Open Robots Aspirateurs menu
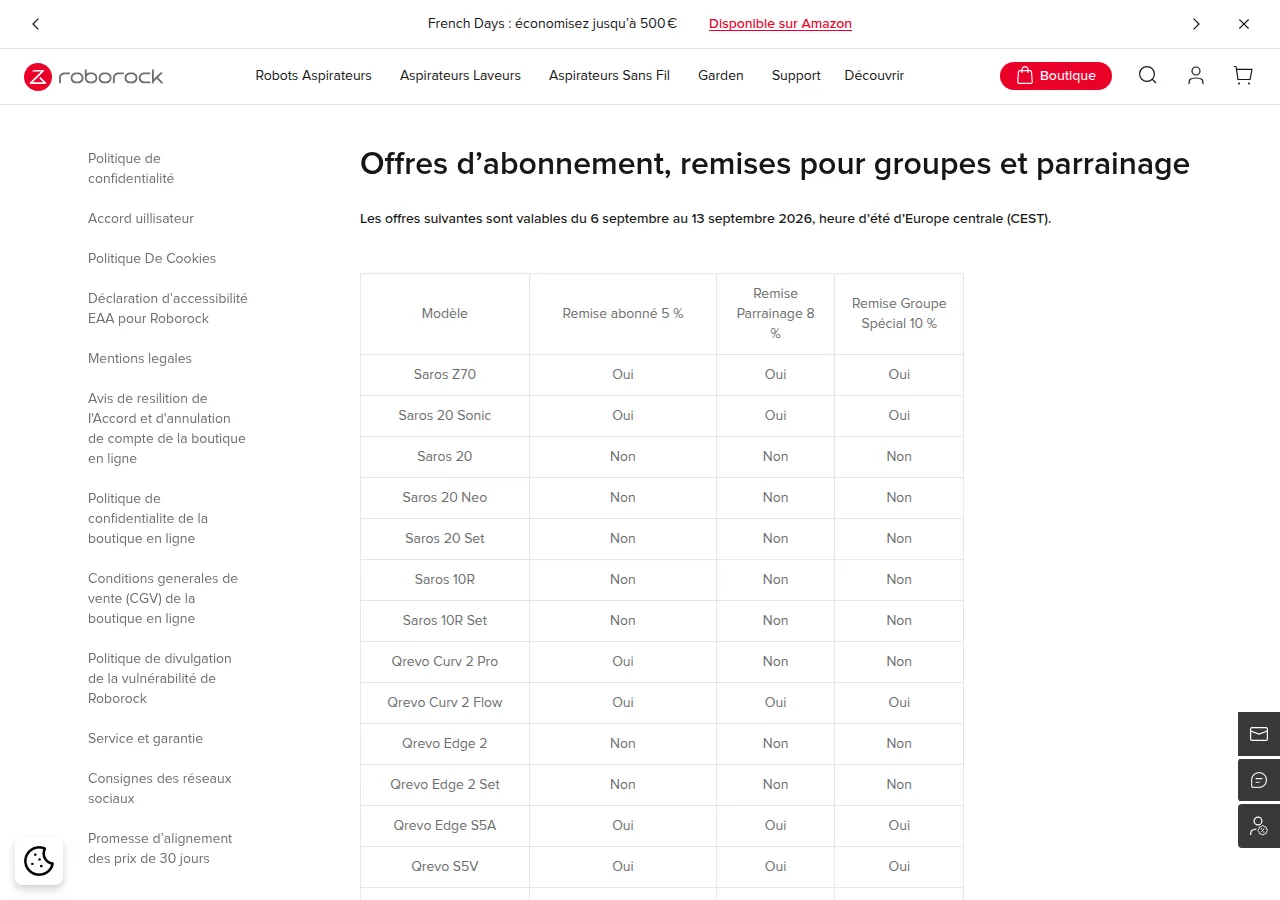The height and width of the screenshot is (900, 1280). pos(313,75)
